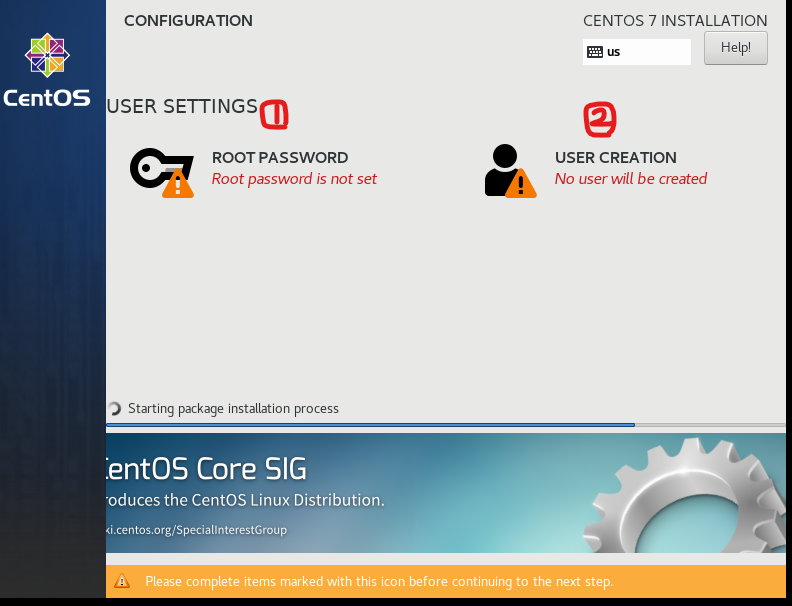Click the centos.org/SpecialInterestGroup link text
Screen dimensions: 792x606
[196, 530]
